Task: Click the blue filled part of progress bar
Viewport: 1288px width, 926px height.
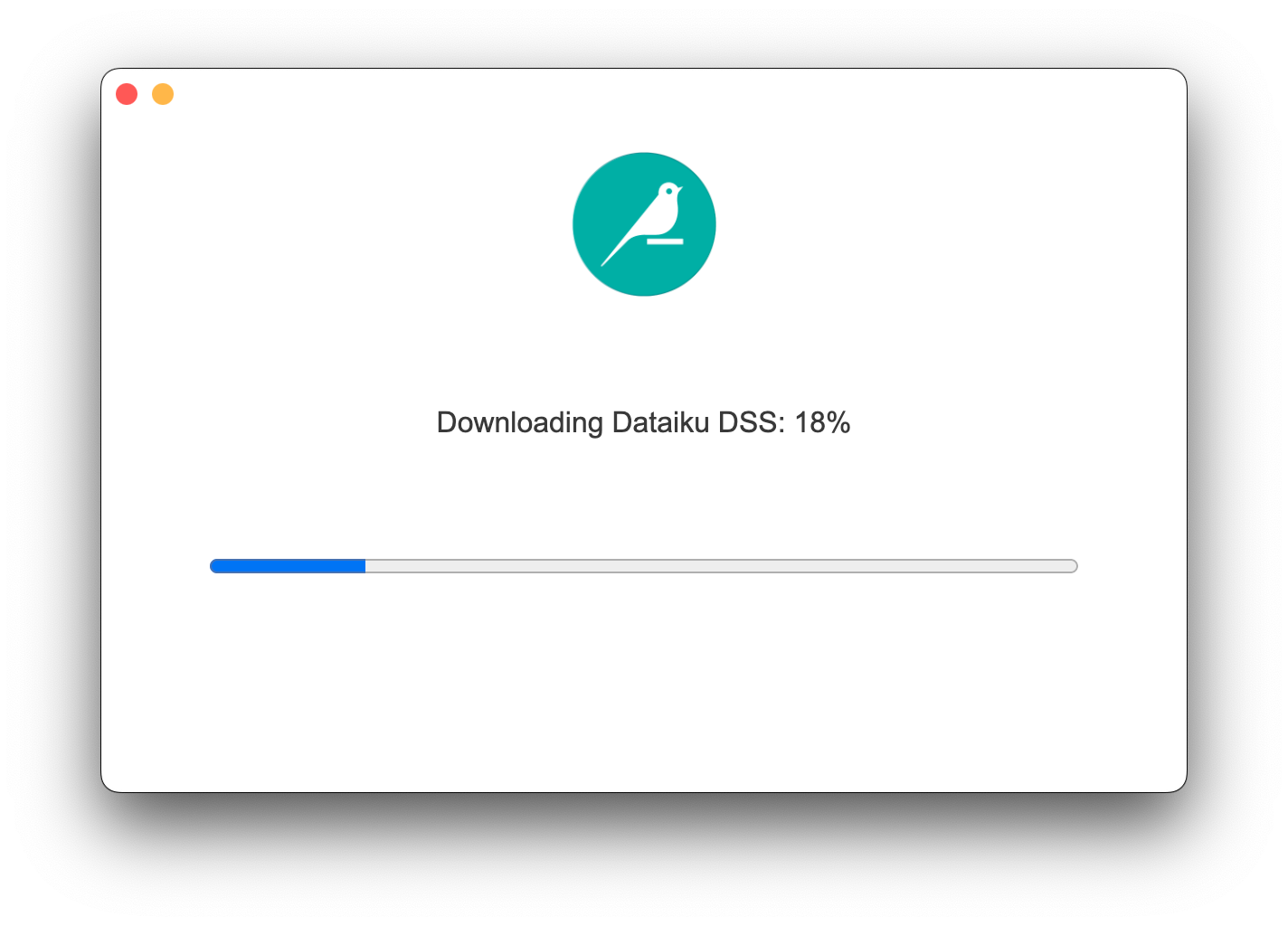Action: (x=288, y=566)
